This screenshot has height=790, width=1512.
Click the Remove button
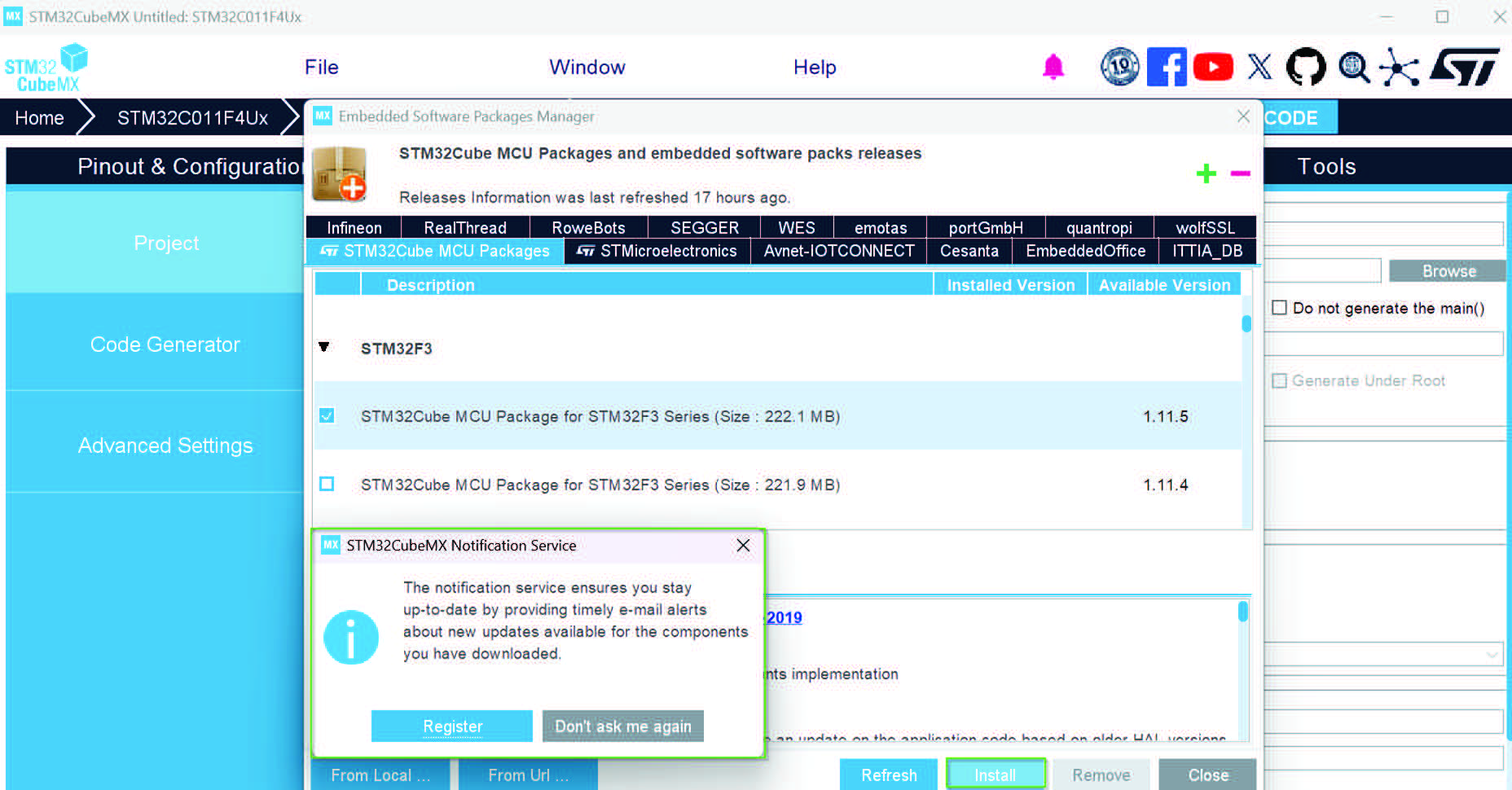point(1101,775)
